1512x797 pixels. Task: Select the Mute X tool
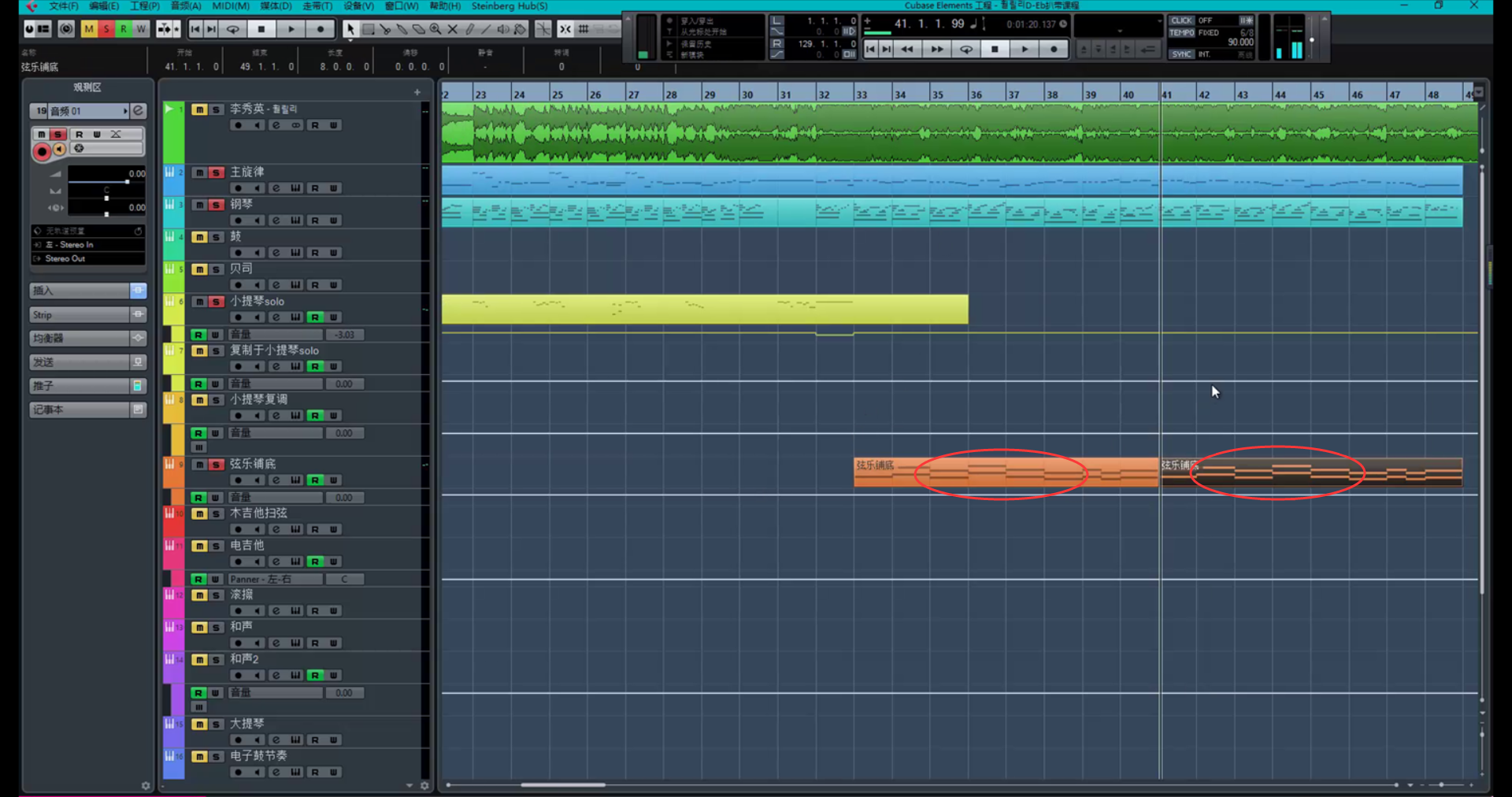(x=453, y=29)
